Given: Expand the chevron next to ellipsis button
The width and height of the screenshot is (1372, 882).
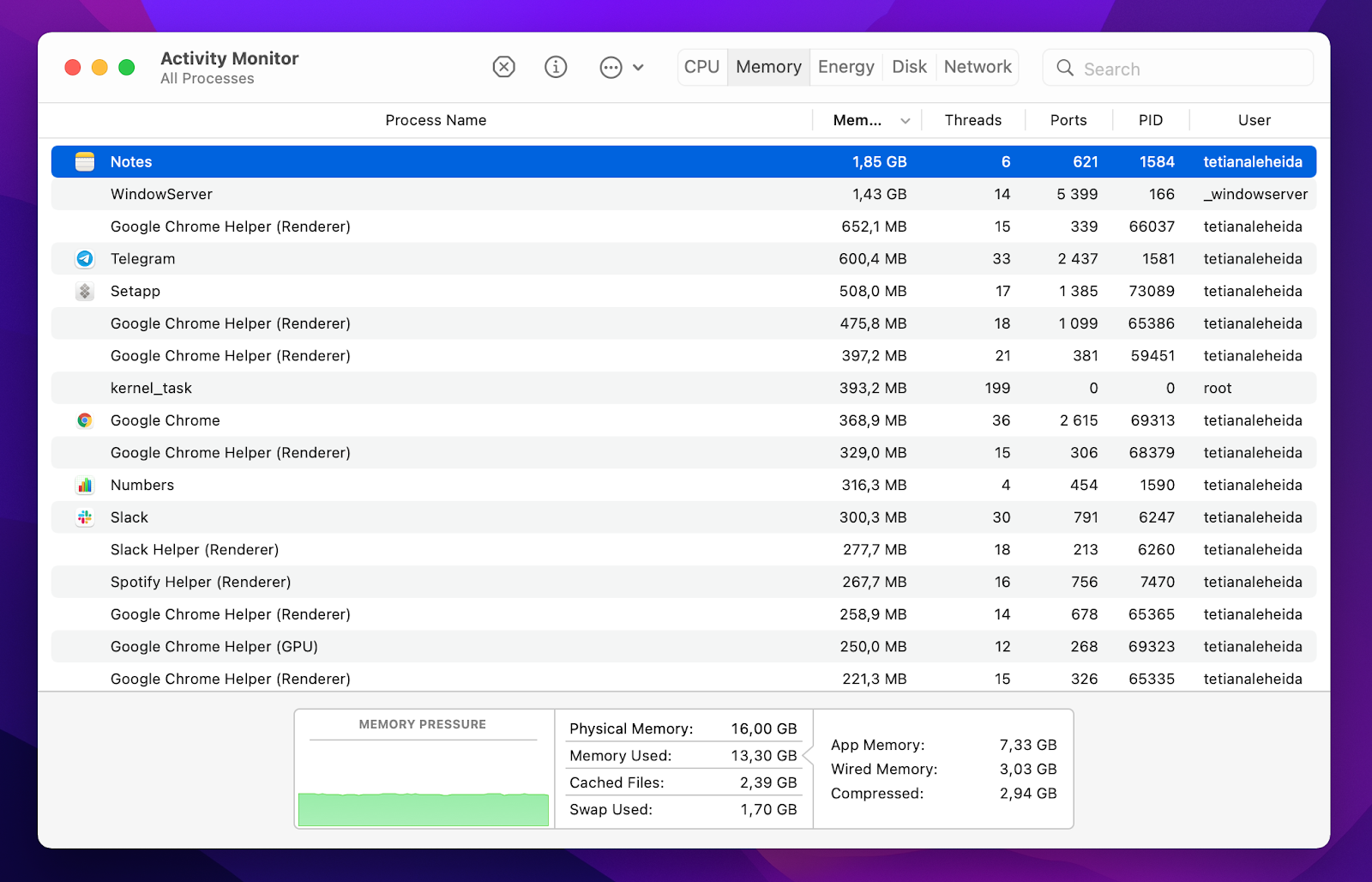Looking at the screenshot, I should [638, 67].
